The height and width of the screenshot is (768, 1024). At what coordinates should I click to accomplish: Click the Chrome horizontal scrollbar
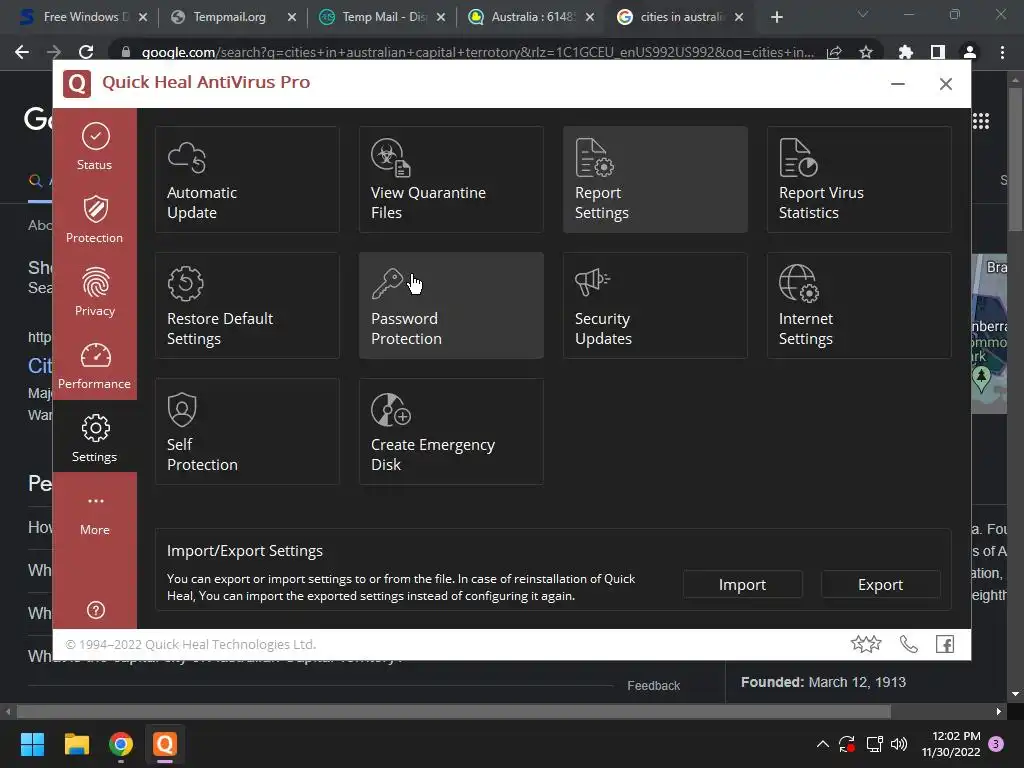pyautogui.click(x=453, y=711)
